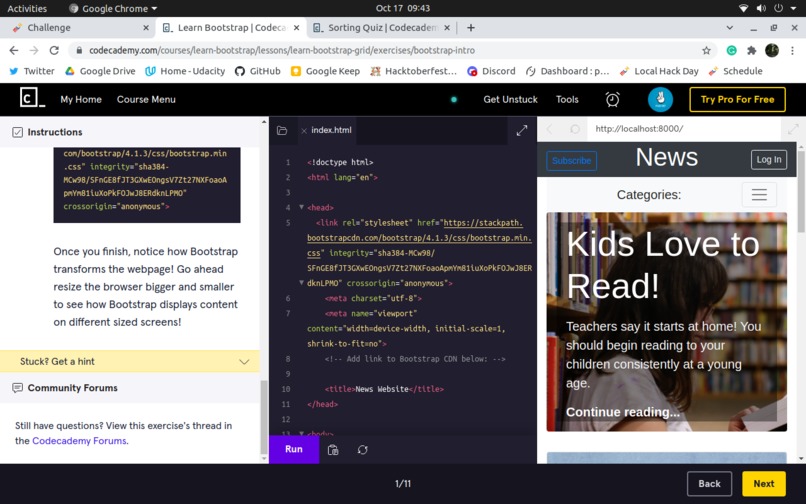
Task: Reset the code with refresh icon
Action: tap(362, 450)
